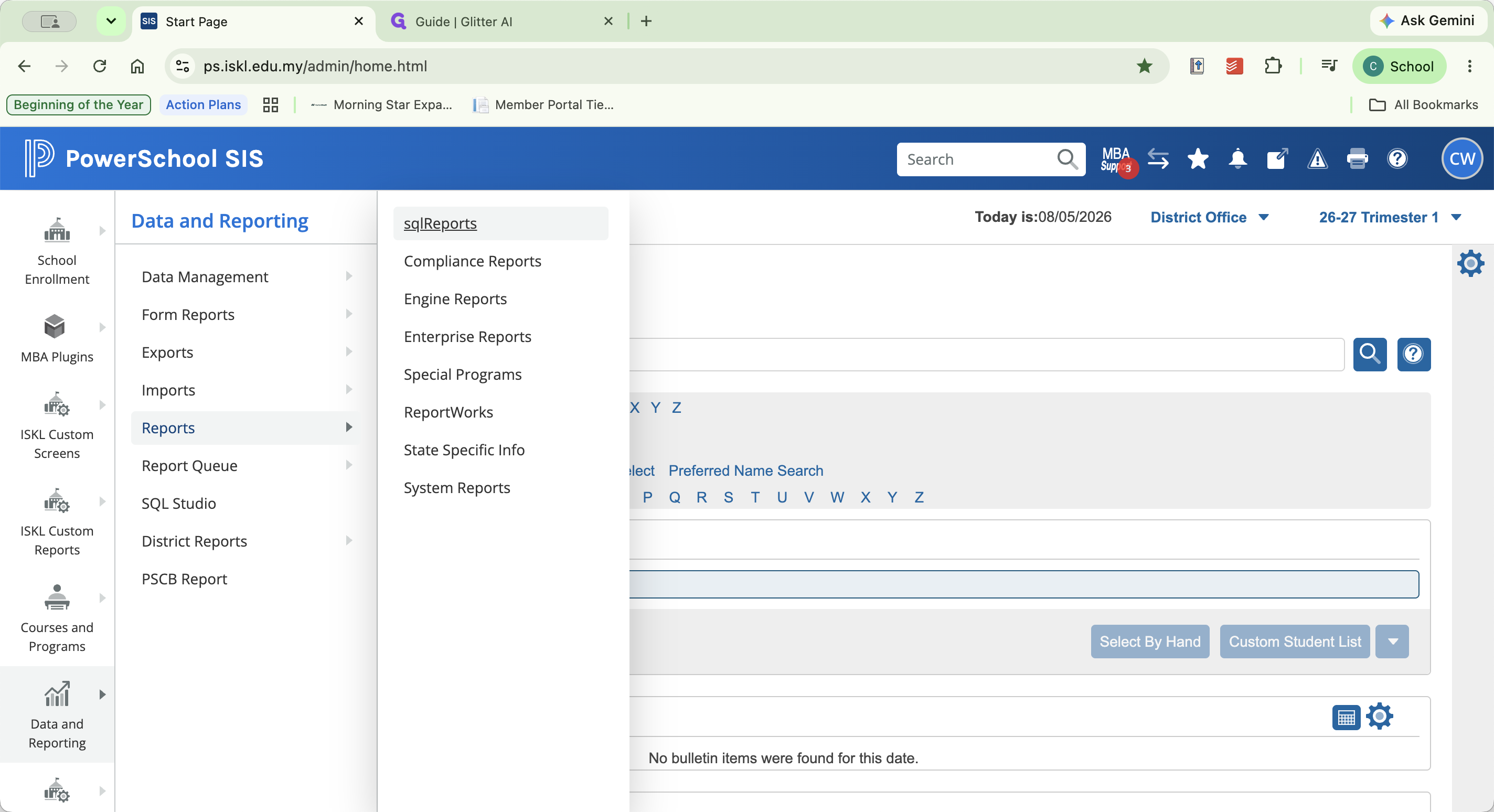The height and width of the screenshot is (812, 1494).
Task: Open the bulletin calendar icon
Action: tap(1346, 718)
